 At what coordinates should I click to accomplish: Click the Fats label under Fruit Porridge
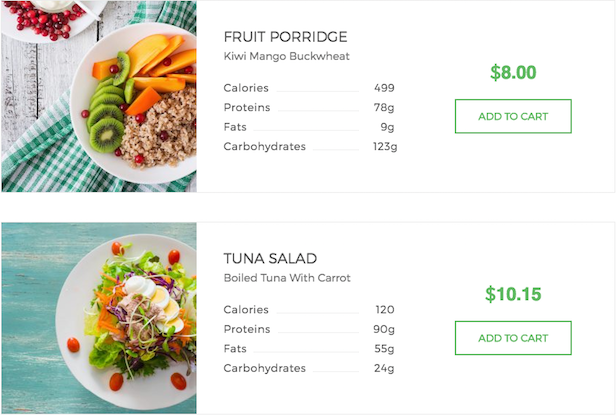click(x=235, y=127)
